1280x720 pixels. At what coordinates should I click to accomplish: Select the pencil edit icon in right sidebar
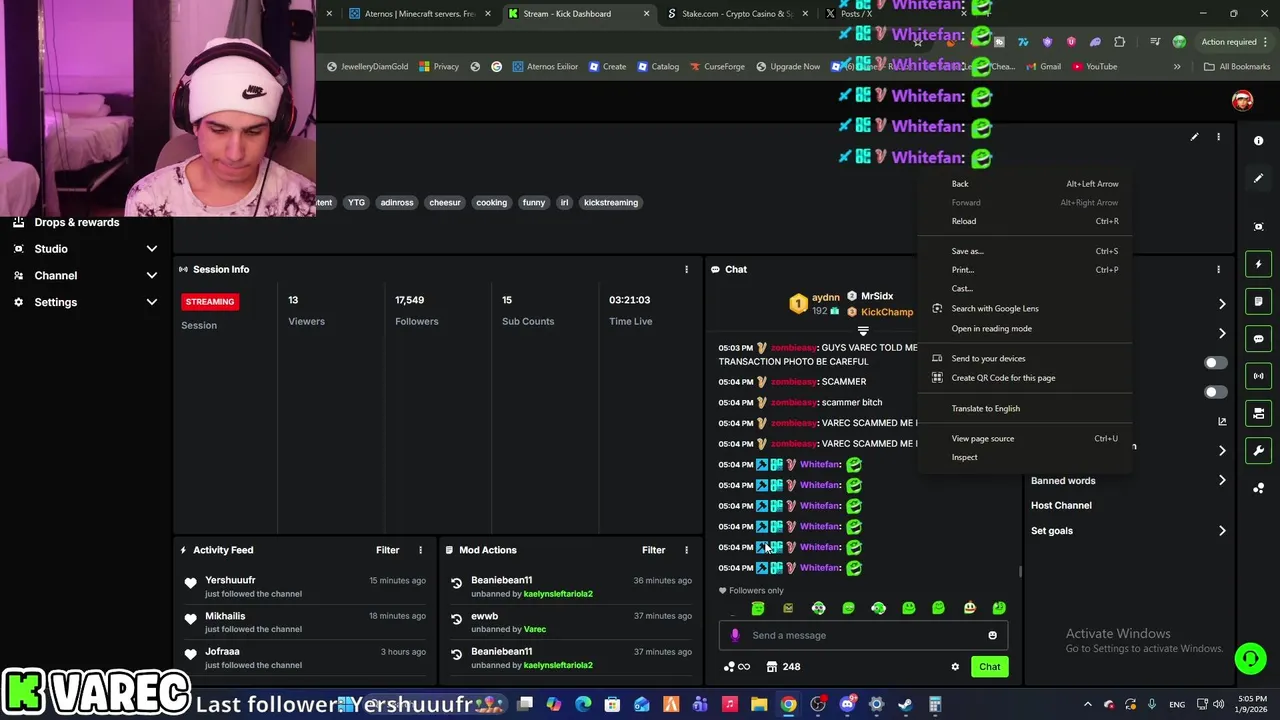(x=1258, y=178)
